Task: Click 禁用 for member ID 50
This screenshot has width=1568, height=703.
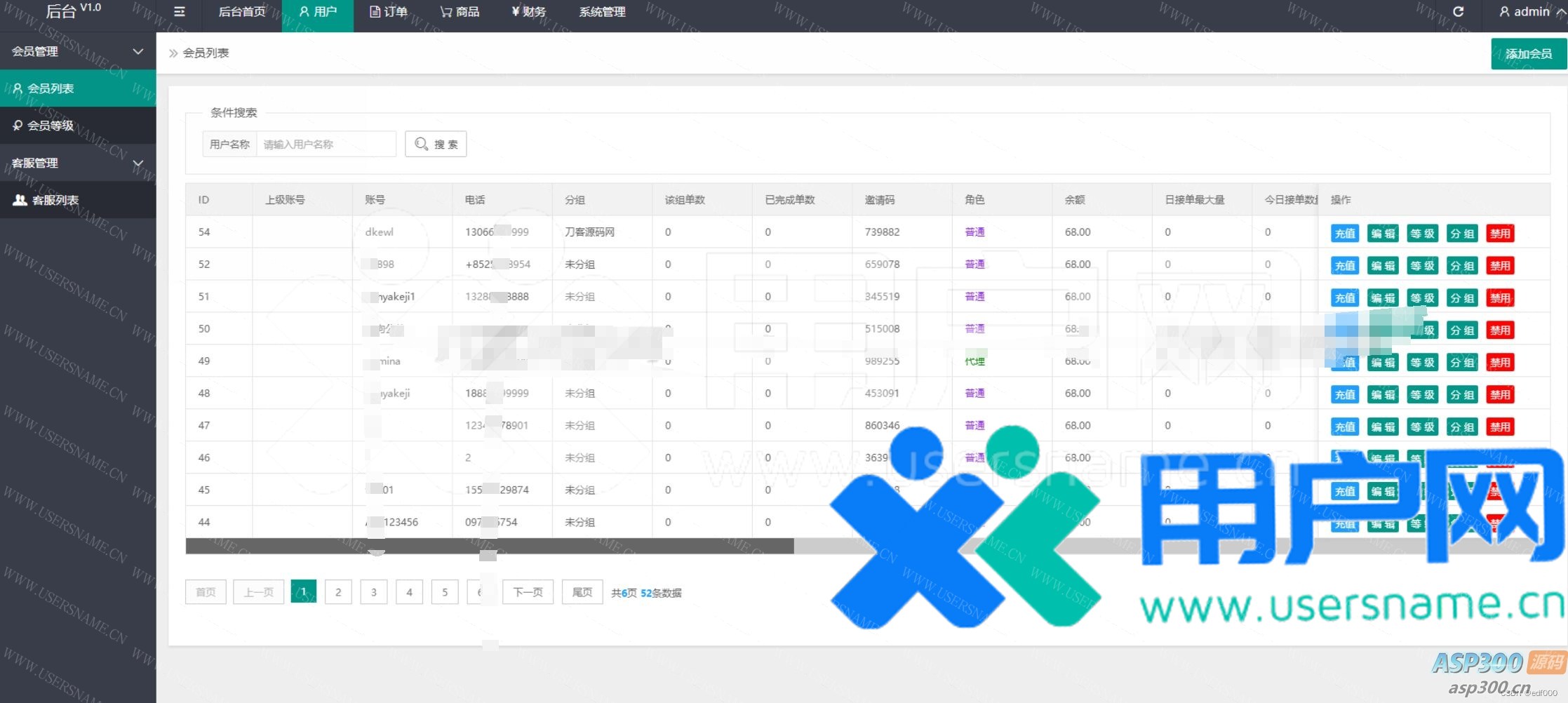Action: pyautogui.click(x=1501, y=330)
